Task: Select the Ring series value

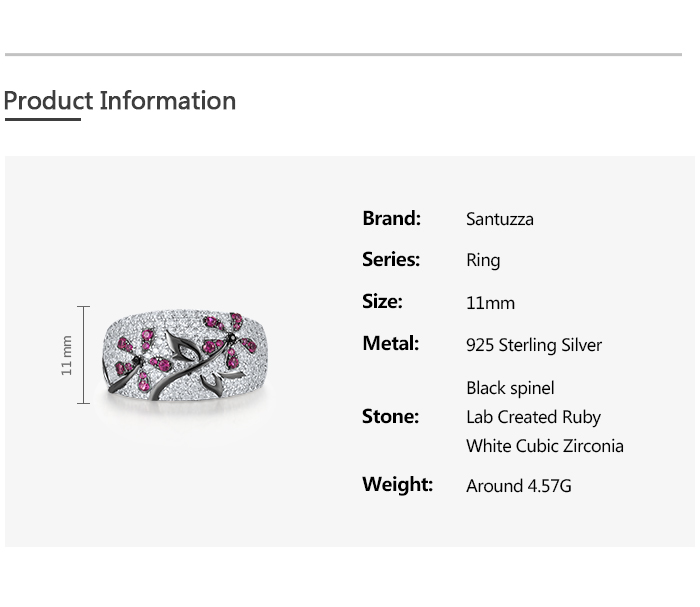Action: (483, 261)
